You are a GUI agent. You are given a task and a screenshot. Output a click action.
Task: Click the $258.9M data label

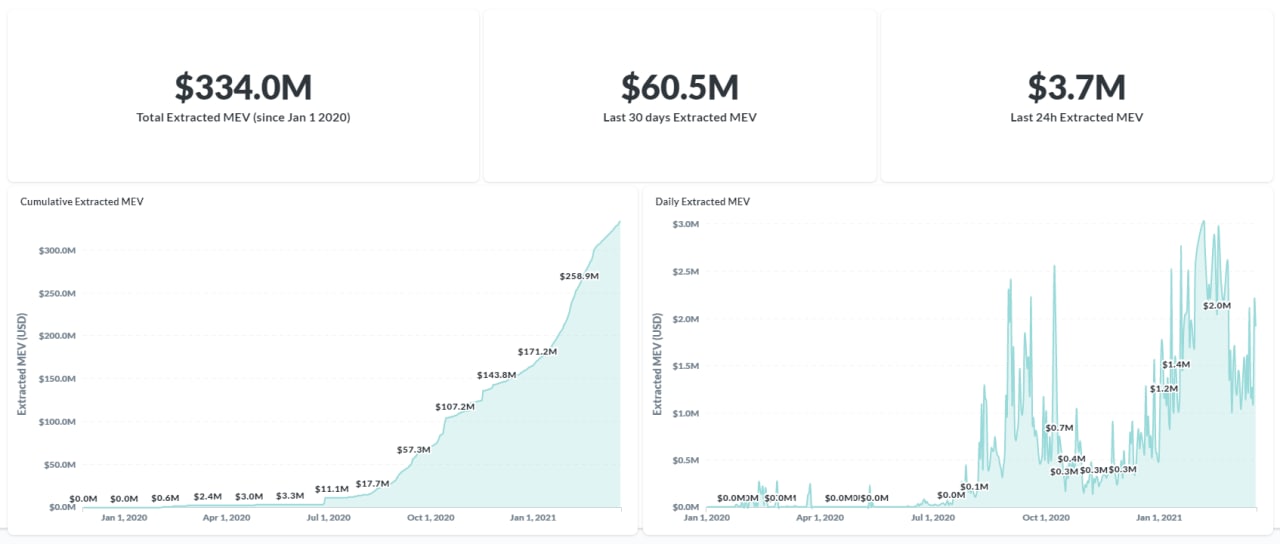pyautogui.click(x=579, y=275)
